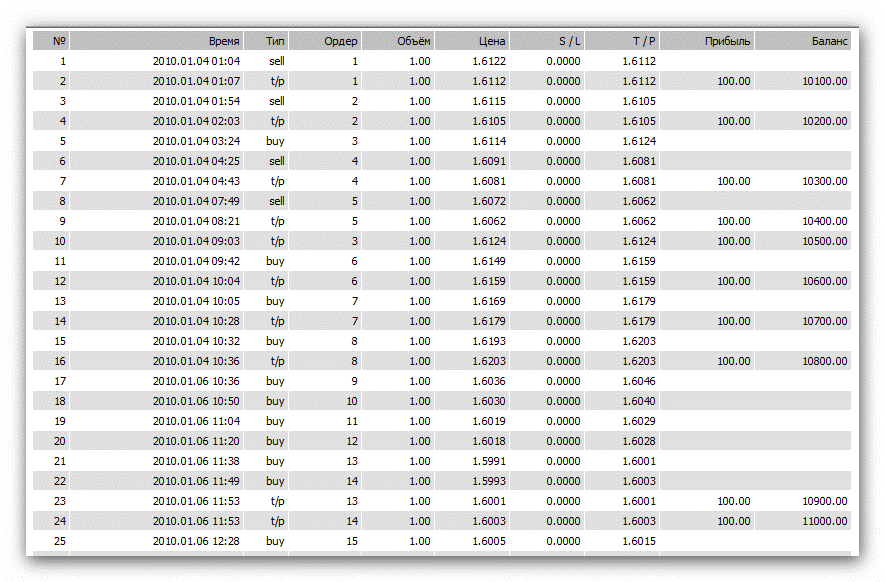885x582 pixels.
Task: Select time cell 2010.01.04 10:36
Action: [x=196, y=361]
